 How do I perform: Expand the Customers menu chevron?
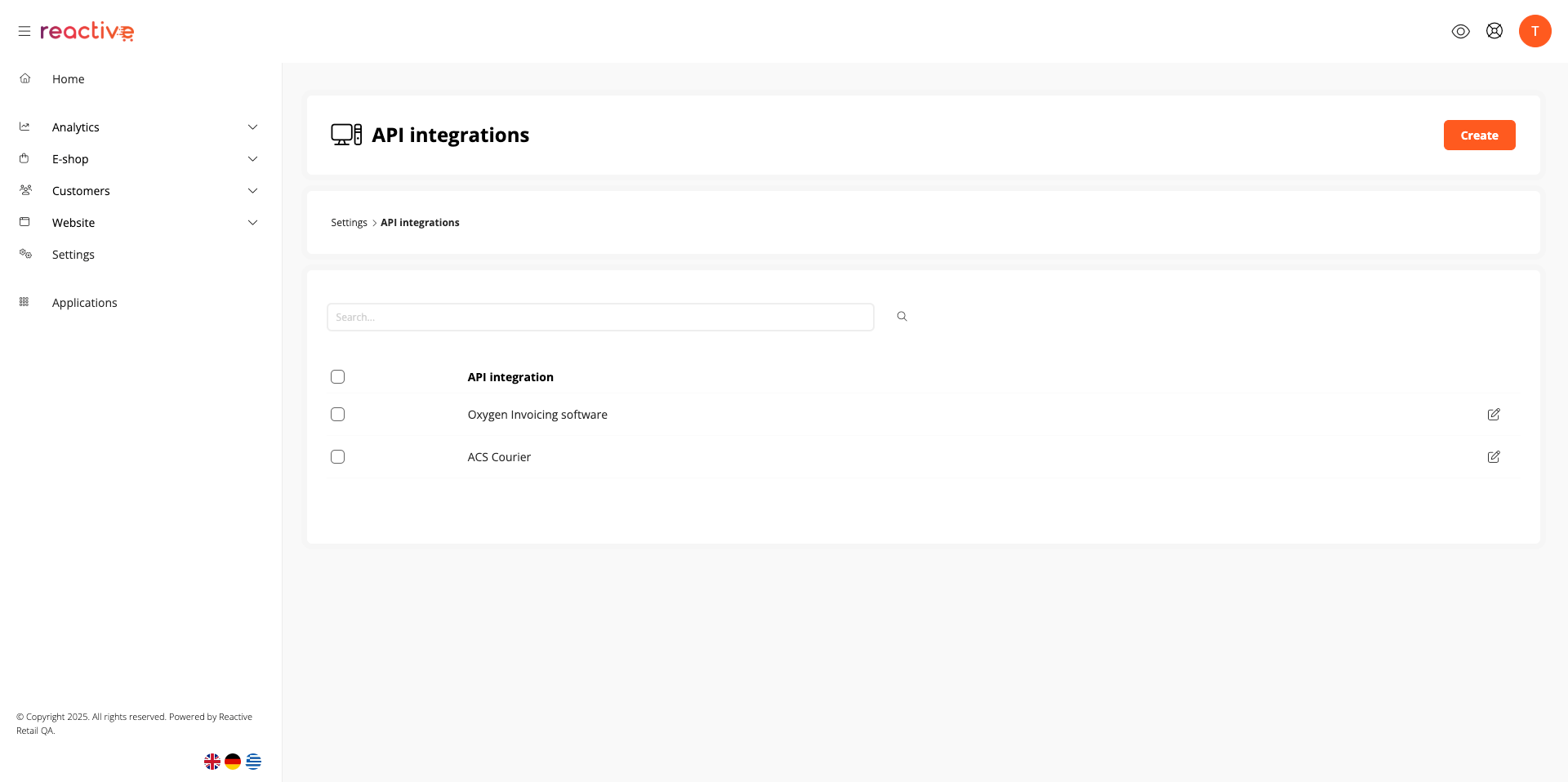click(x=252, y=191)
